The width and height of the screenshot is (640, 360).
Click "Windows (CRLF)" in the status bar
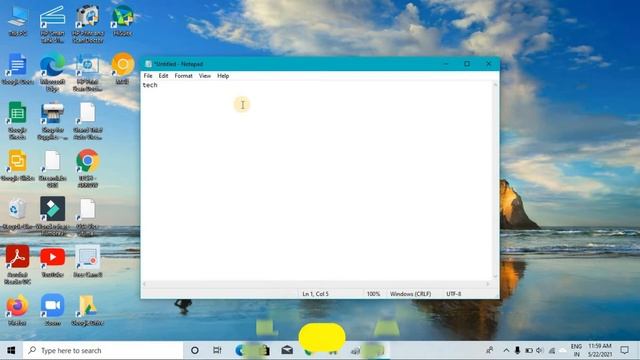click(x=410, y=293)
